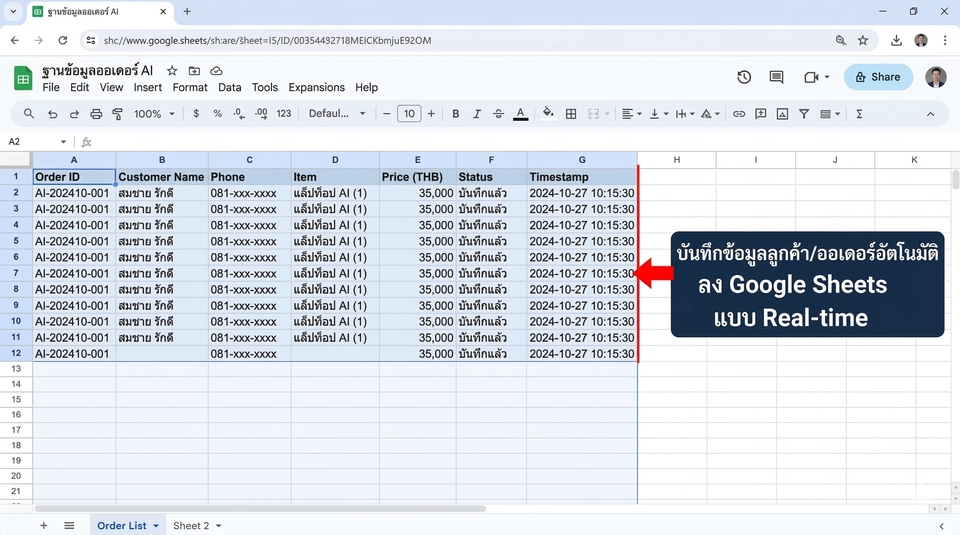Open the borders tool
960x535 pixels.
tap(571, 114)
